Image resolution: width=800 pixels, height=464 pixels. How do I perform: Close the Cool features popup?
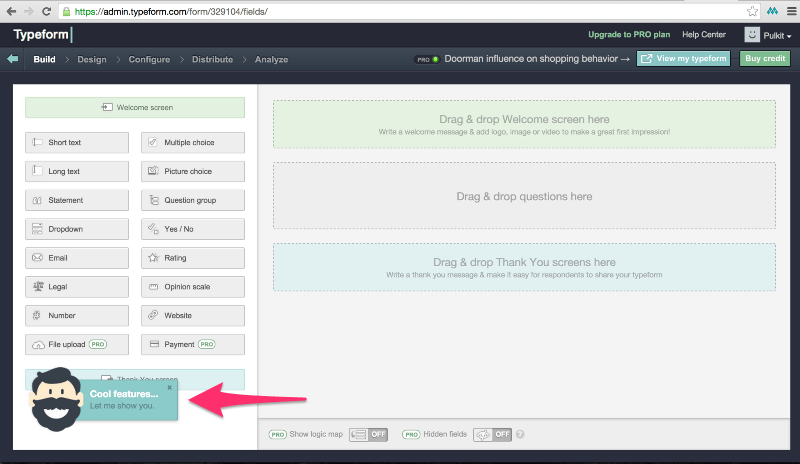[170, 388]
